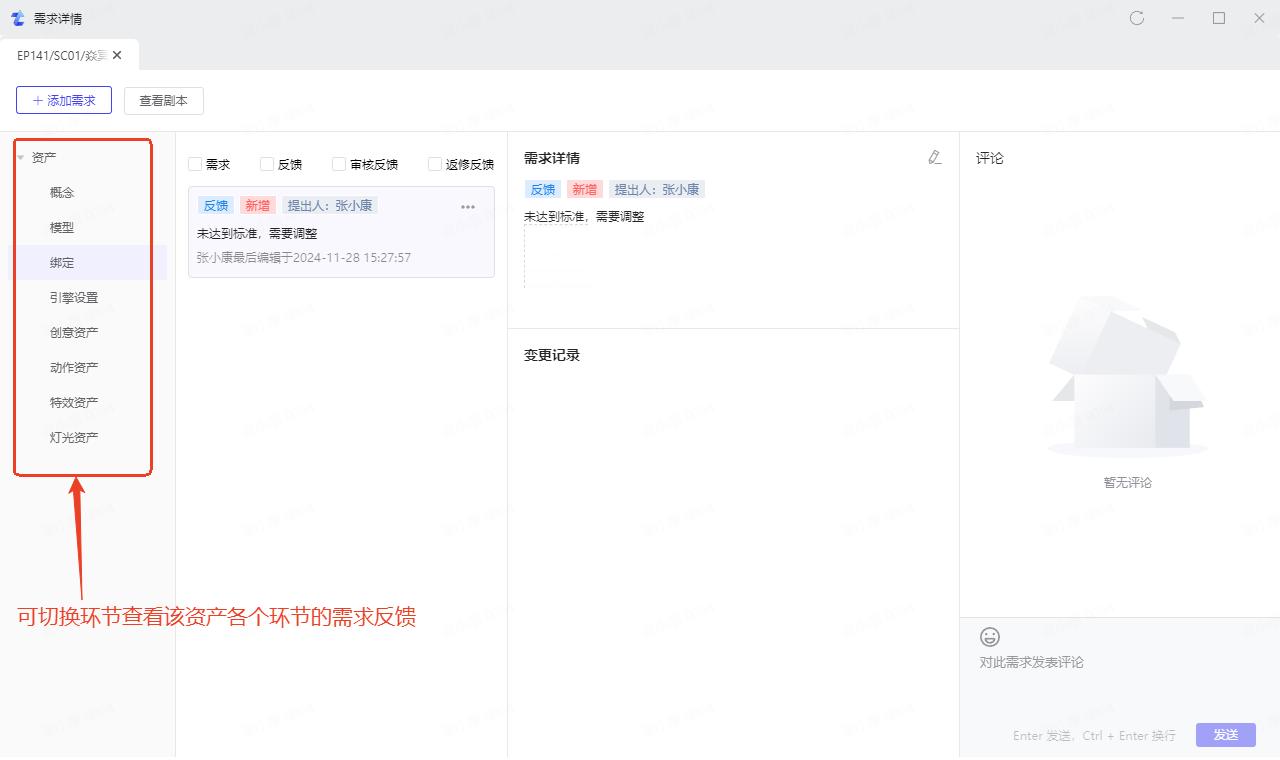1280x760 pixels.
Task: Click the 发送 button
Action: pyautogui.click(x=1225, y=734)
